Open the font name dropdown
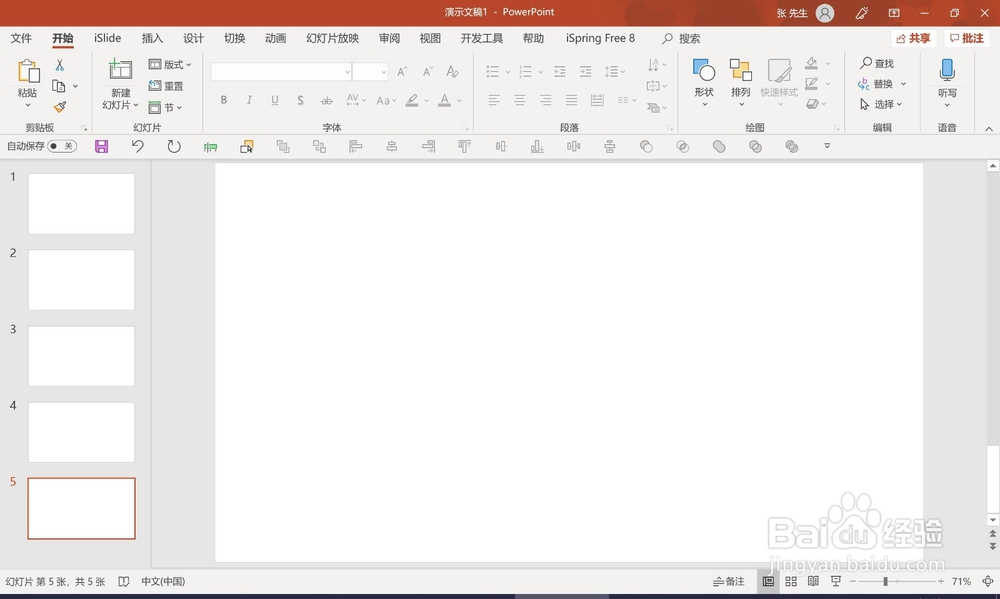The image size is (1000, 599). (x=348, y=71)
